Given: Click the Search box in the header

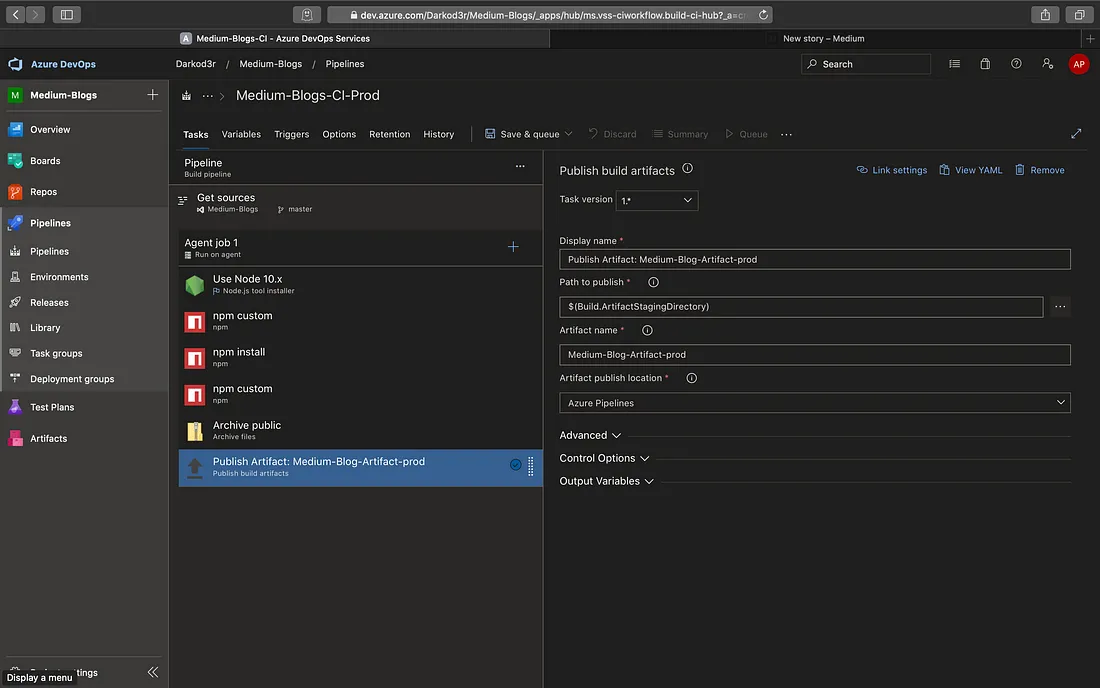Looking at the screenshot, I should coord(866,64).
